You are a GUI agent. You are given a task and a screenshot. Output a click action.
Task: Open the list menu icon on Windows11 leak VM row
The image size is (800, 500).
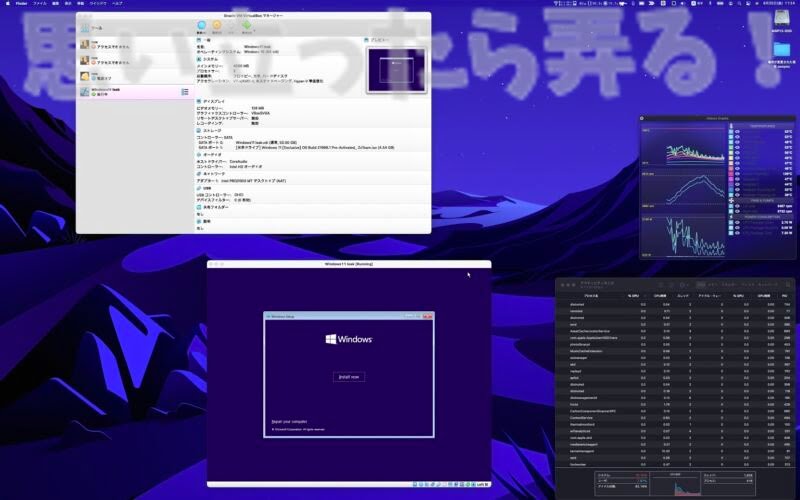click(185, 92)
